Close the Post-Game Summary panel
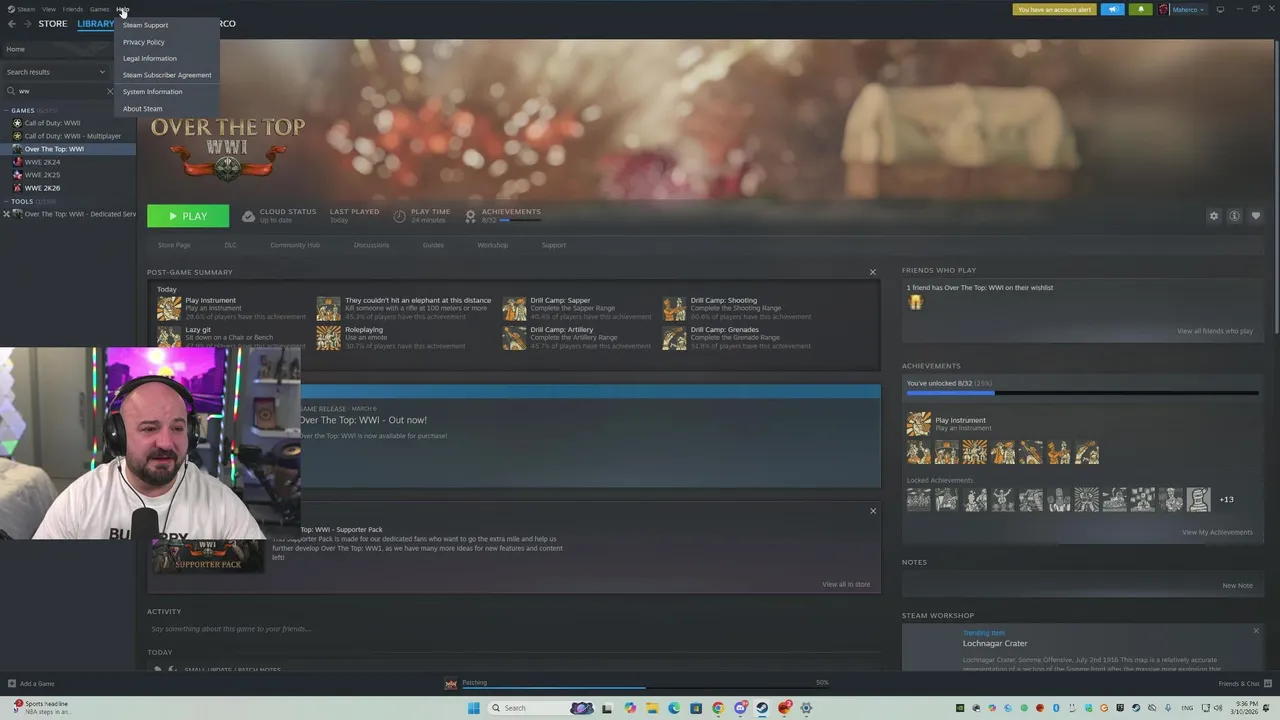Screen dimensions: 1280x720 pos(872,272)
